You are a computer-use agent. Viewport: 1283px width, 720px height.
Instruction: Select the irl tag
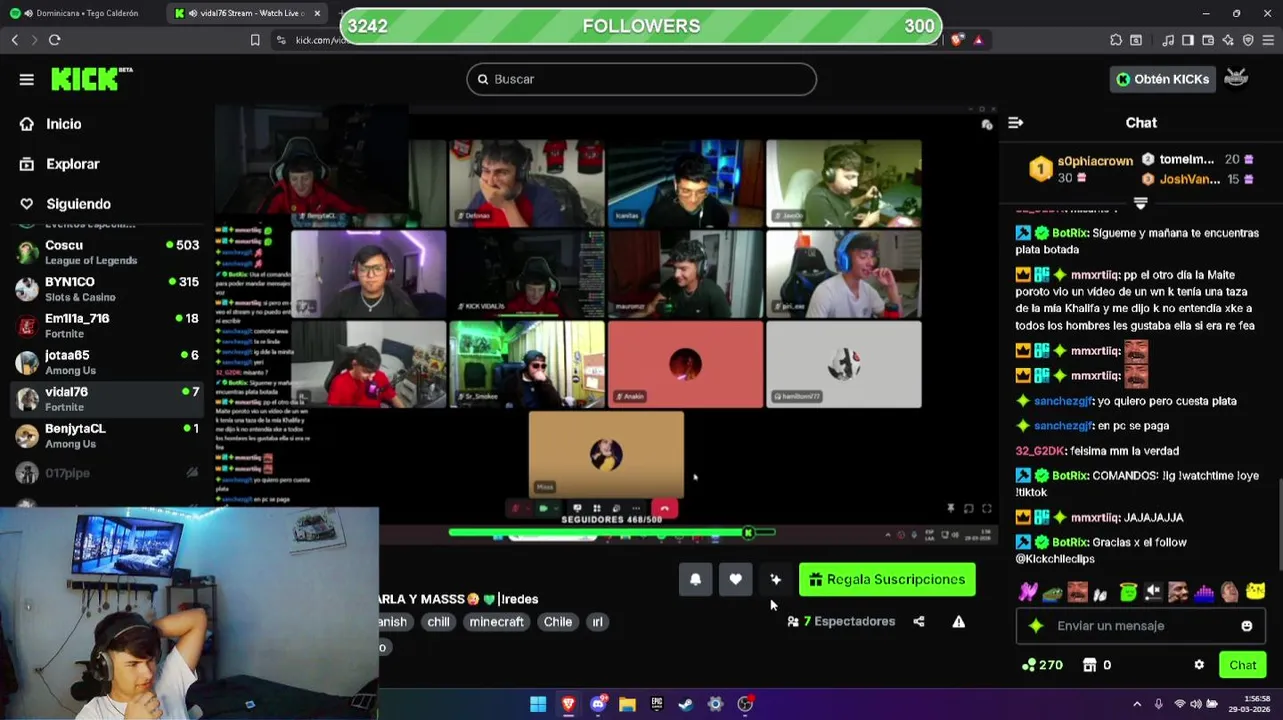point(597,621)
